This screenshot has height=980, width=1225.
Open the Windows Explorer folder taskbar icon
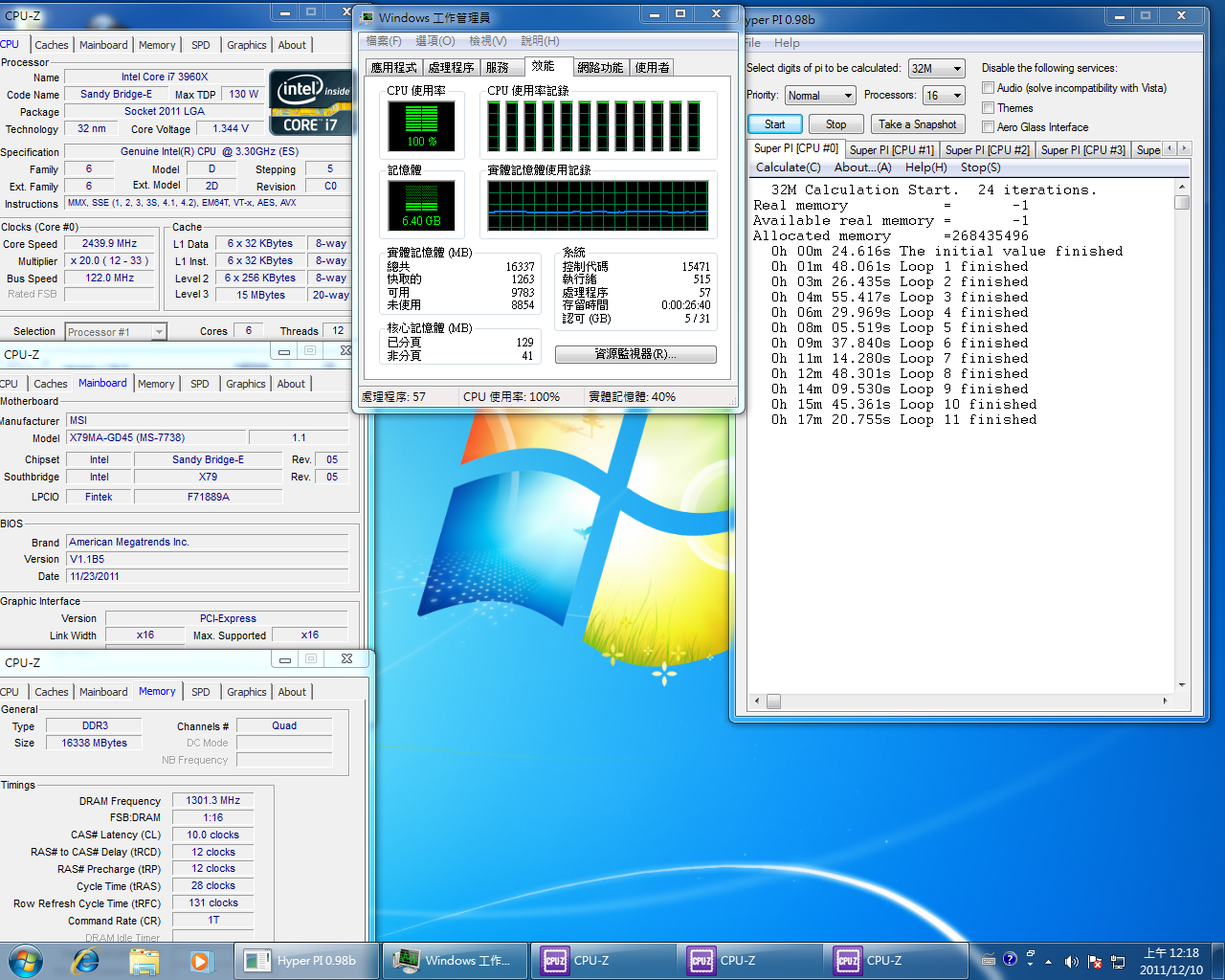point(144,961)
